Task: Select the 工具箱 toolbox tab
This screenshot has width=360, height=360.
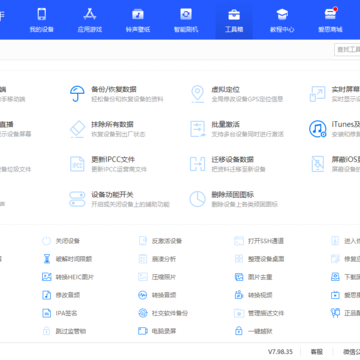Action: tap(234, 20)
